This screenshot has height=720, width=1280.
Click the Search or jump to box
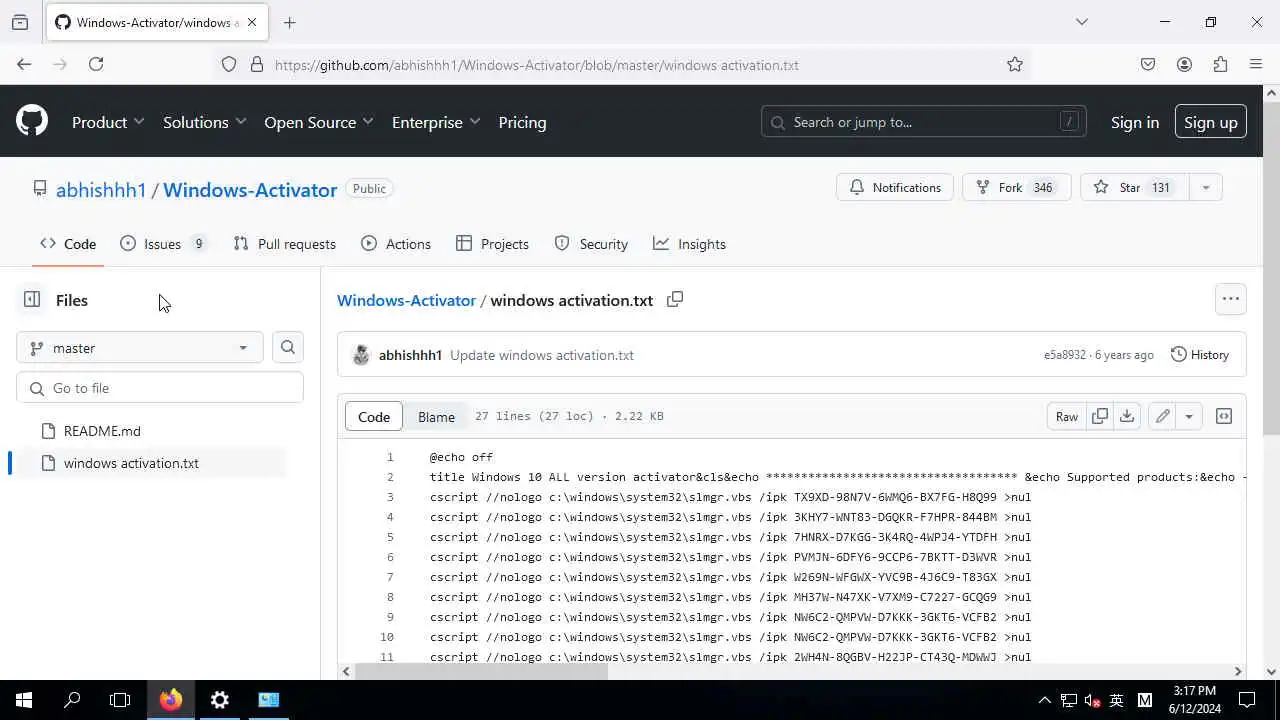(924, 122)
